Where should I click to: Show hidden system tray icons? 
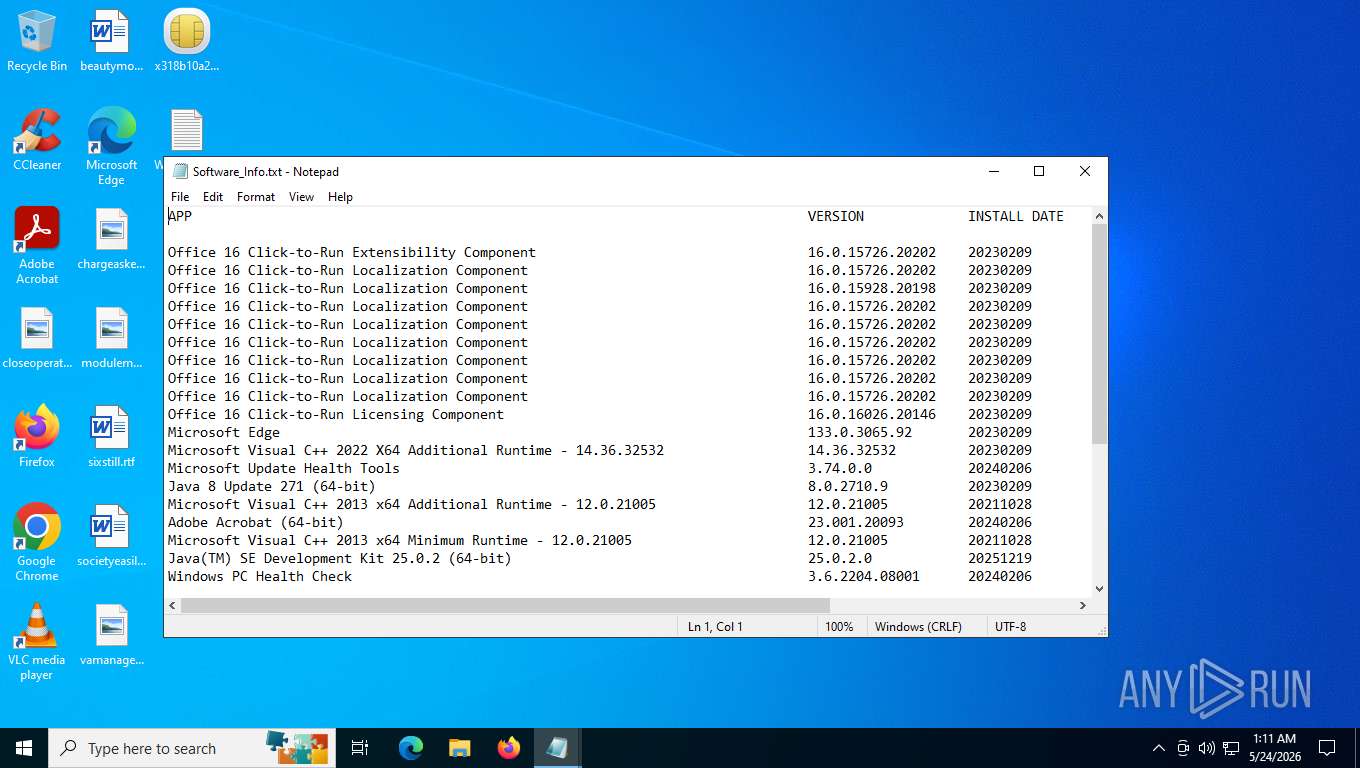(1159, 748)
